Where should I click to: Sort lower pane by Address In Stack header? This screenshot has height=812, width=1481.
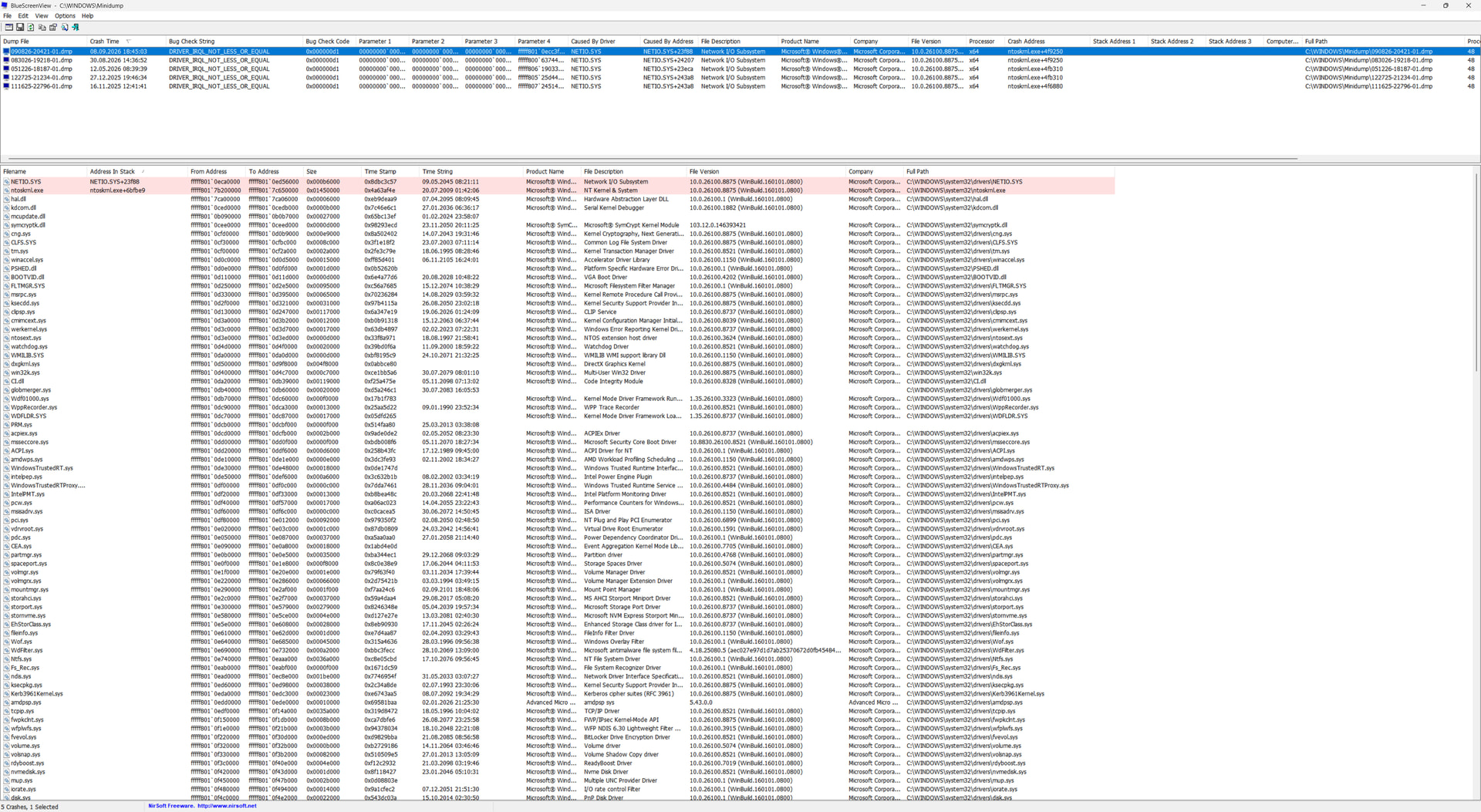tap(112, 172)
